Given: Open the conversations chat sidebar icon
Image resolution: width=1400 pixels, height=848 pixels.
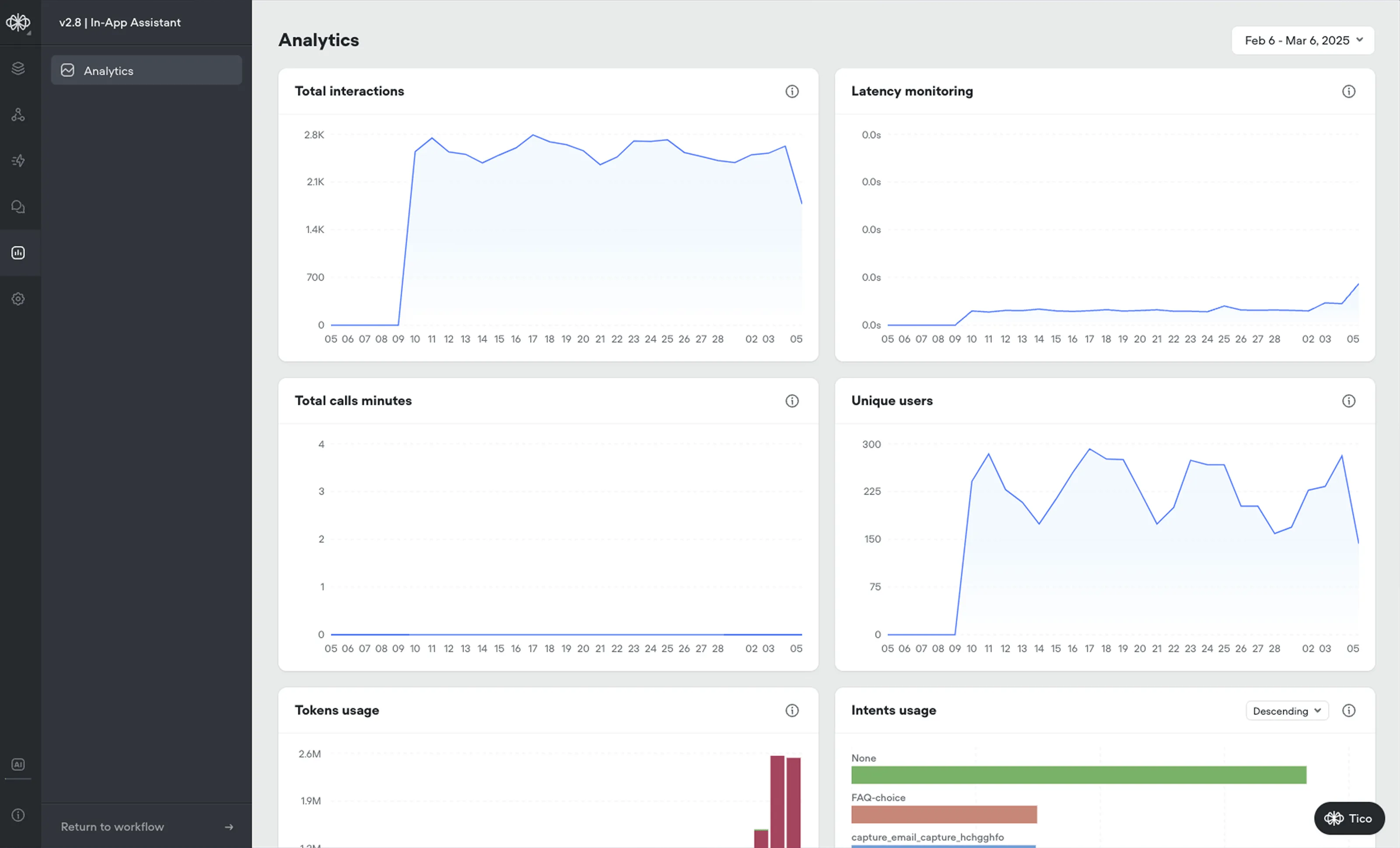Looking at the screenshot, I should tap(18, 207).
